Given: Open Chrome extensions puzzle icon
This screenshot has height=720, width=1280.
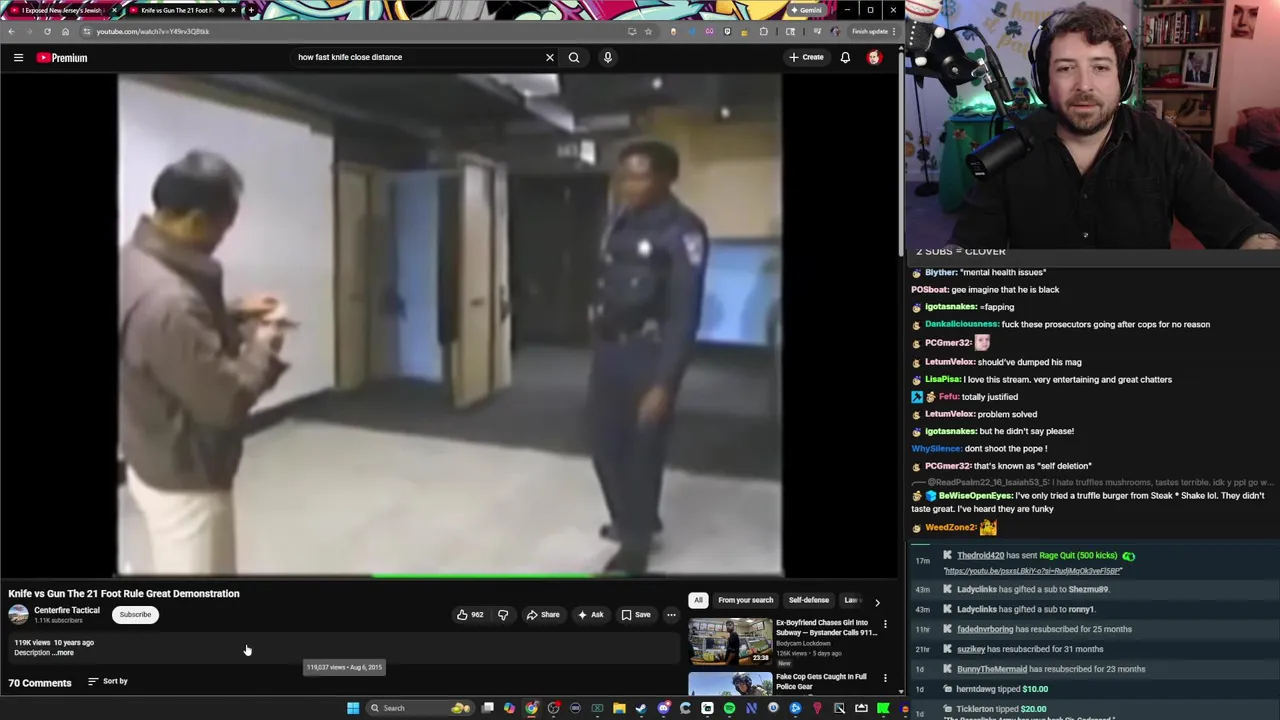Looking at the screenshot, I should pyautogui.click(x=764, y=31).
